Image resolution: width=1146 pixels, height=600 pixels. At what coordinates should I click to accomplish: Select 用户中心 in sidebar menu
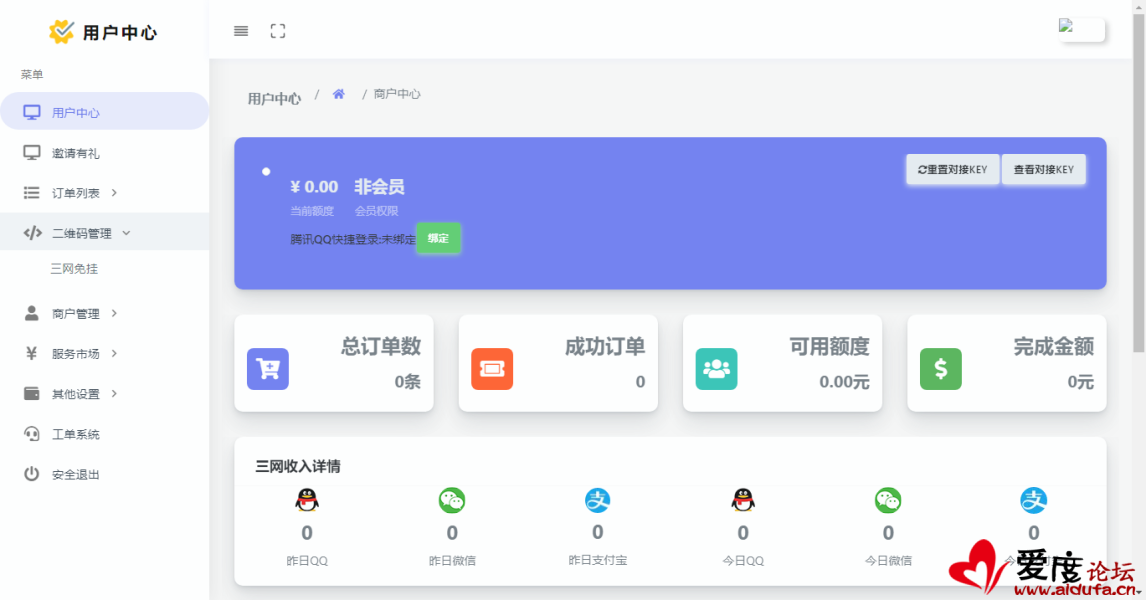(105, 112)
